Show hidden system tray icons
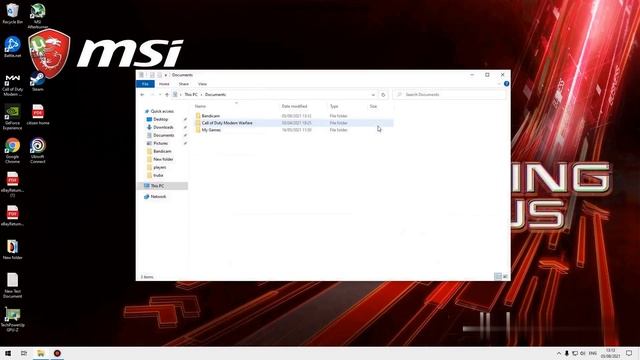Screen dimensions: 640x360 click(x=558, y=353)
